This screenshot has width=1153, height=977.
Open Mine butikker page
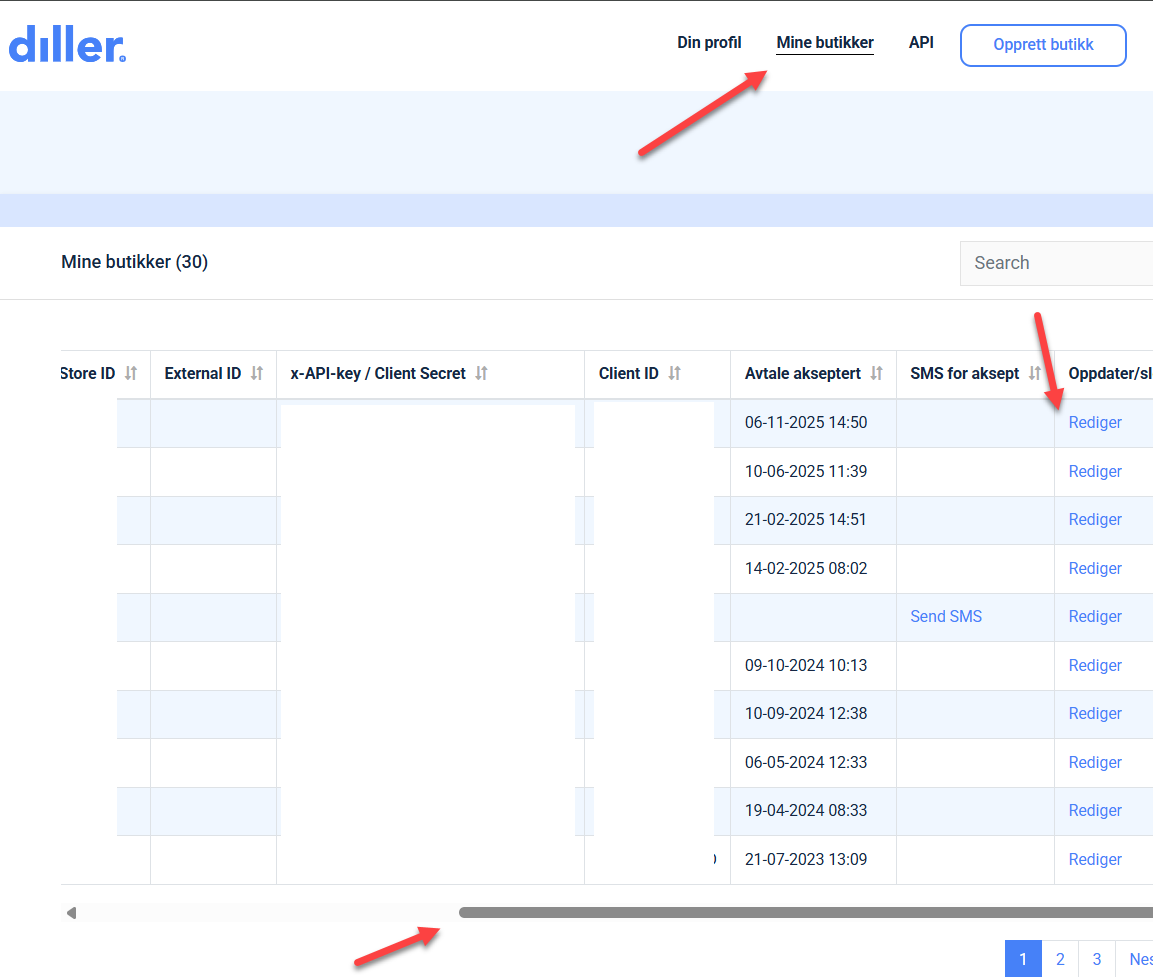coord(825,43)
